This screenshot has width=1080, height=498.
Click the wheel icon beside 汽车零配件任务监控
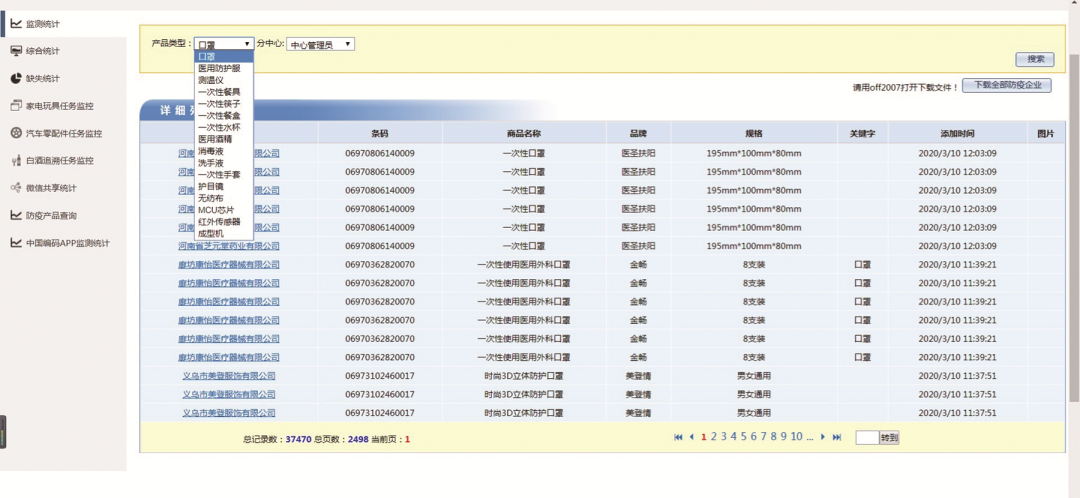16,133
